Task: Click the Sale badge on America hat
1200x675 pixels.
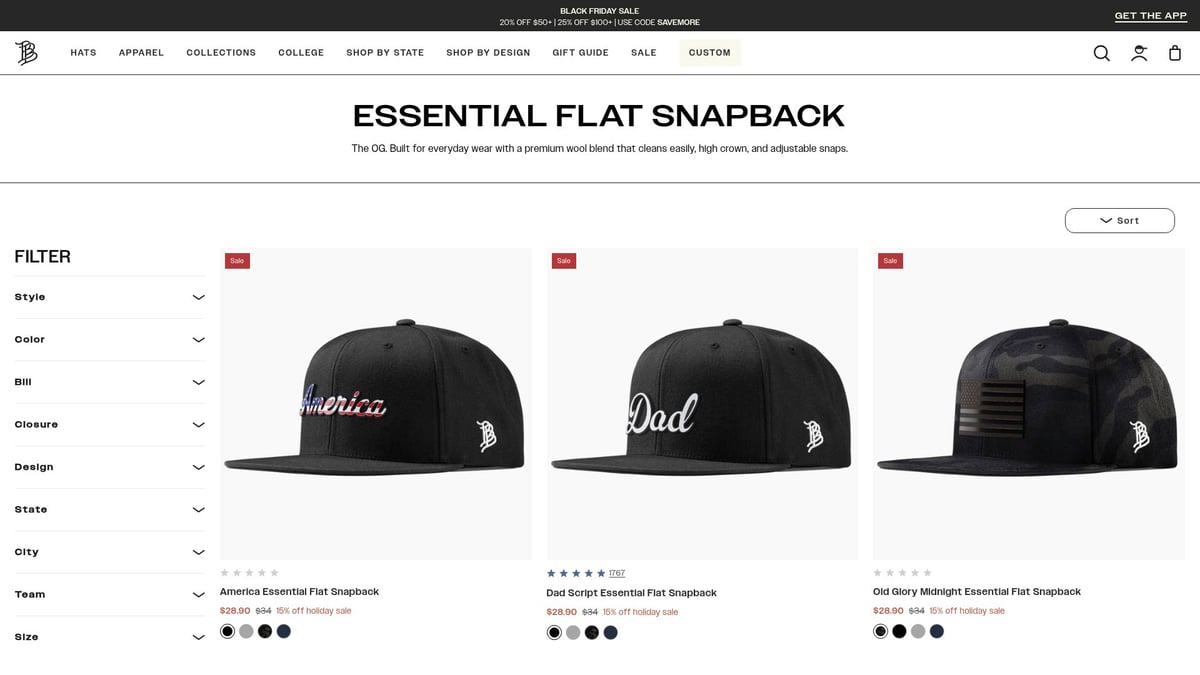Action: (x=237, y=260)
